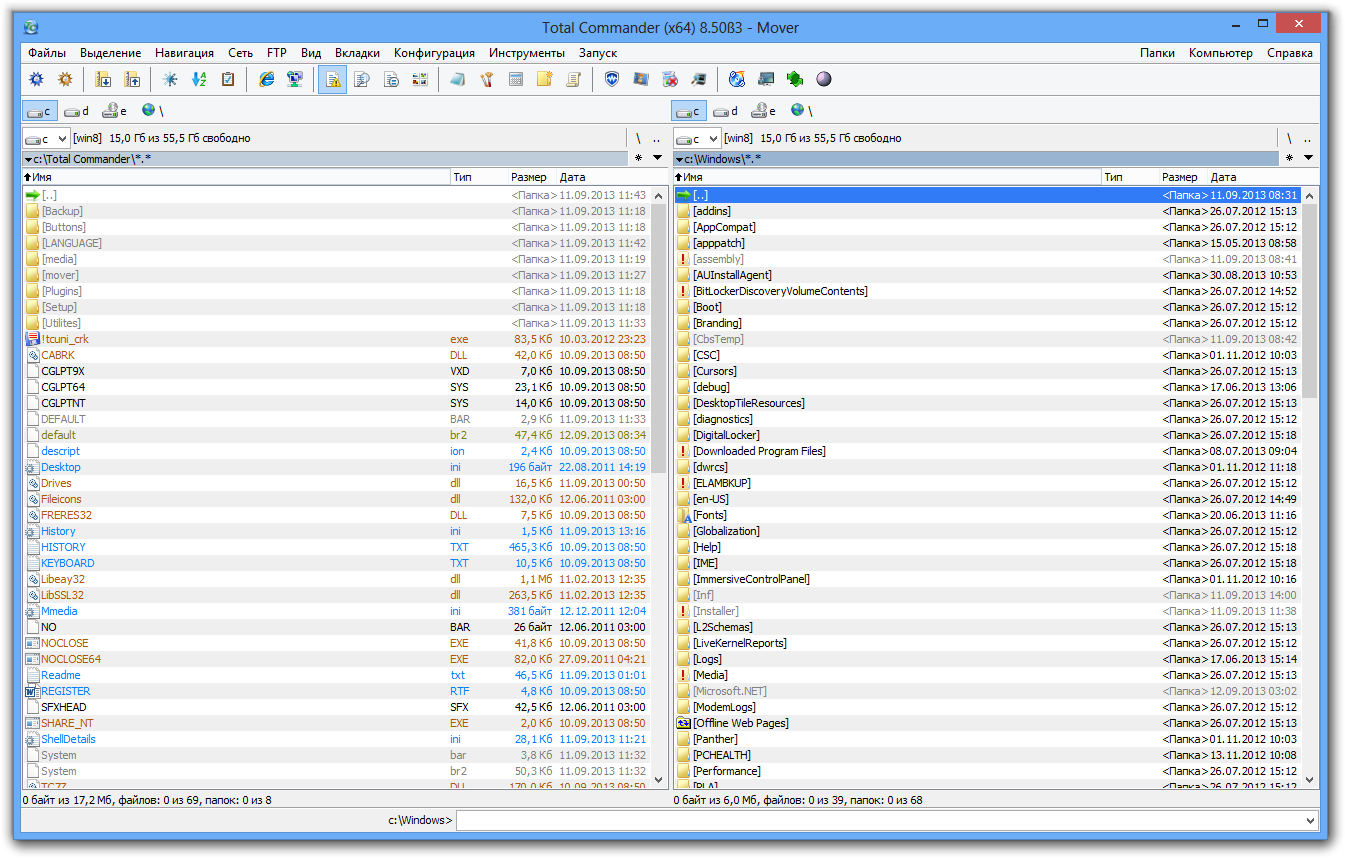The image size is (1345, 859).
Task: Click the clipboard checklist toolbar icon
Action: coord(228,80)
